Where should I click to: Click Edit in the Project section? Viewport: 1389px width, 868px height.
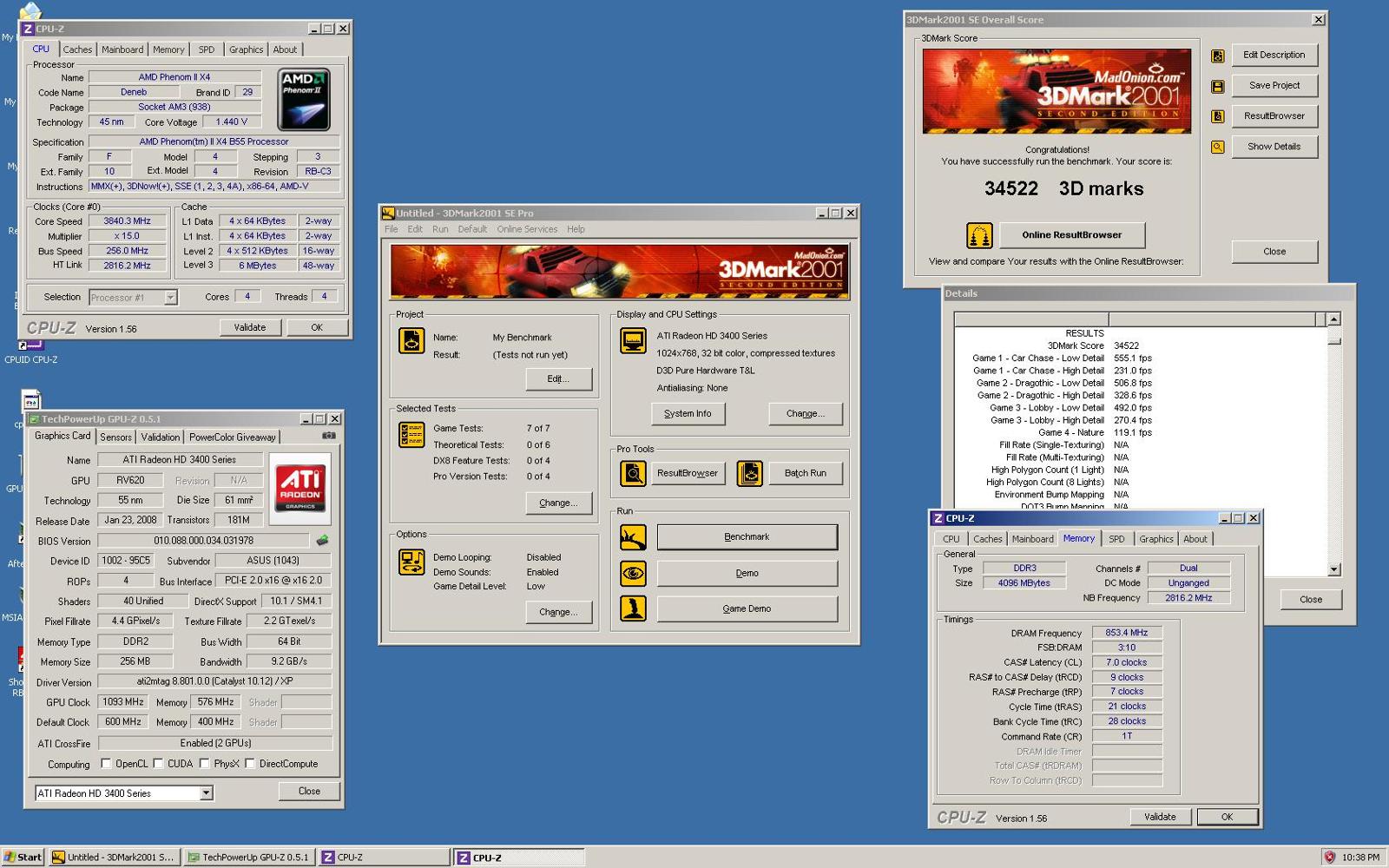coord(559,378)
